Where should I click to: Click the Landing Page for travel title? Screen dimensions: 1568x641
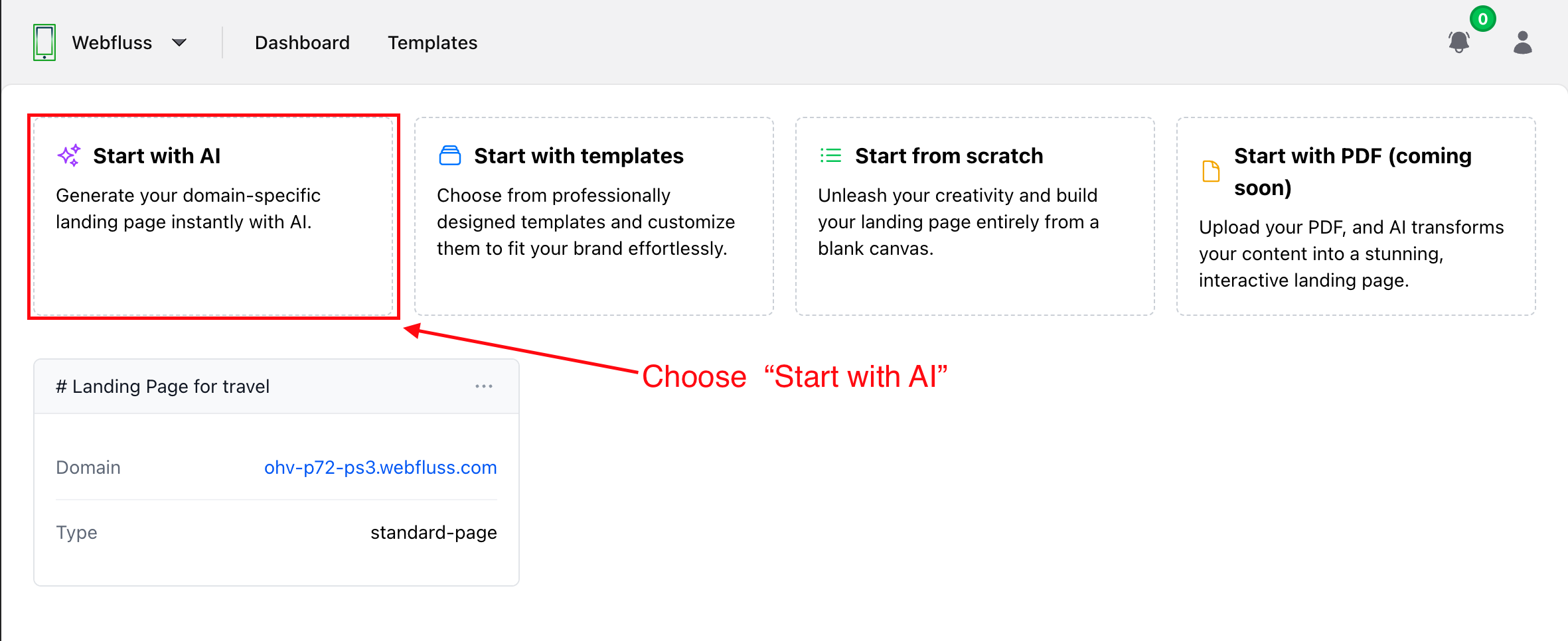[163, 386]
